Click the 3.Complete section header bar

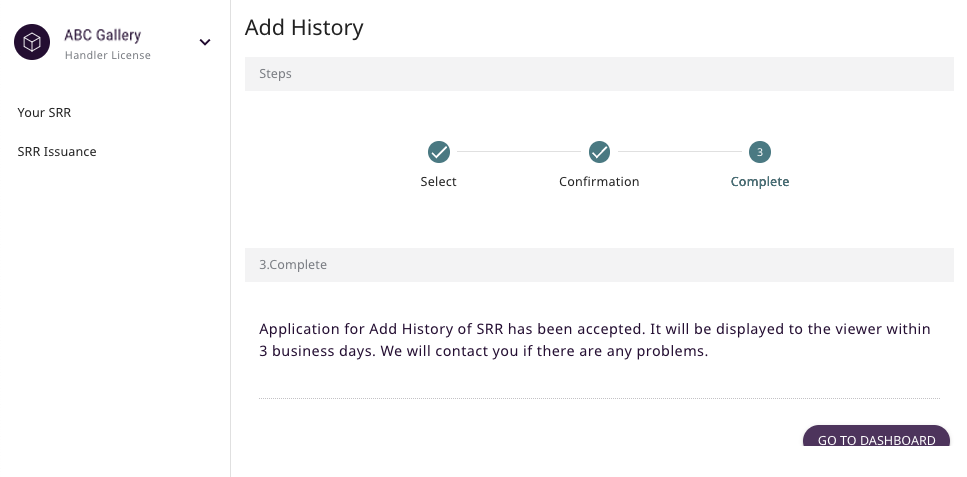(x=599, y=265)
